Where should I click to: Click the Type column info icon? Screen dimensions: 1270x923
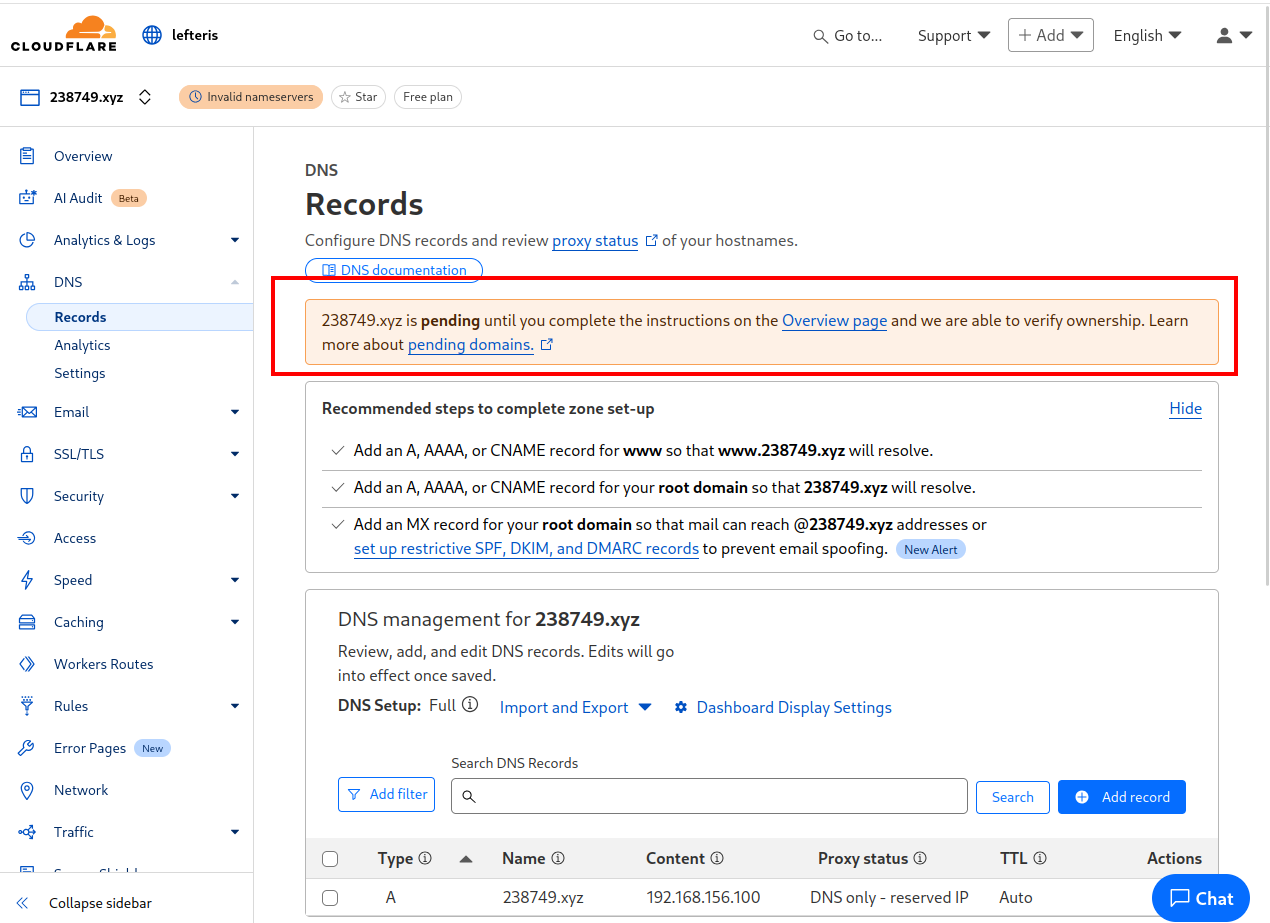coord(425,858)
